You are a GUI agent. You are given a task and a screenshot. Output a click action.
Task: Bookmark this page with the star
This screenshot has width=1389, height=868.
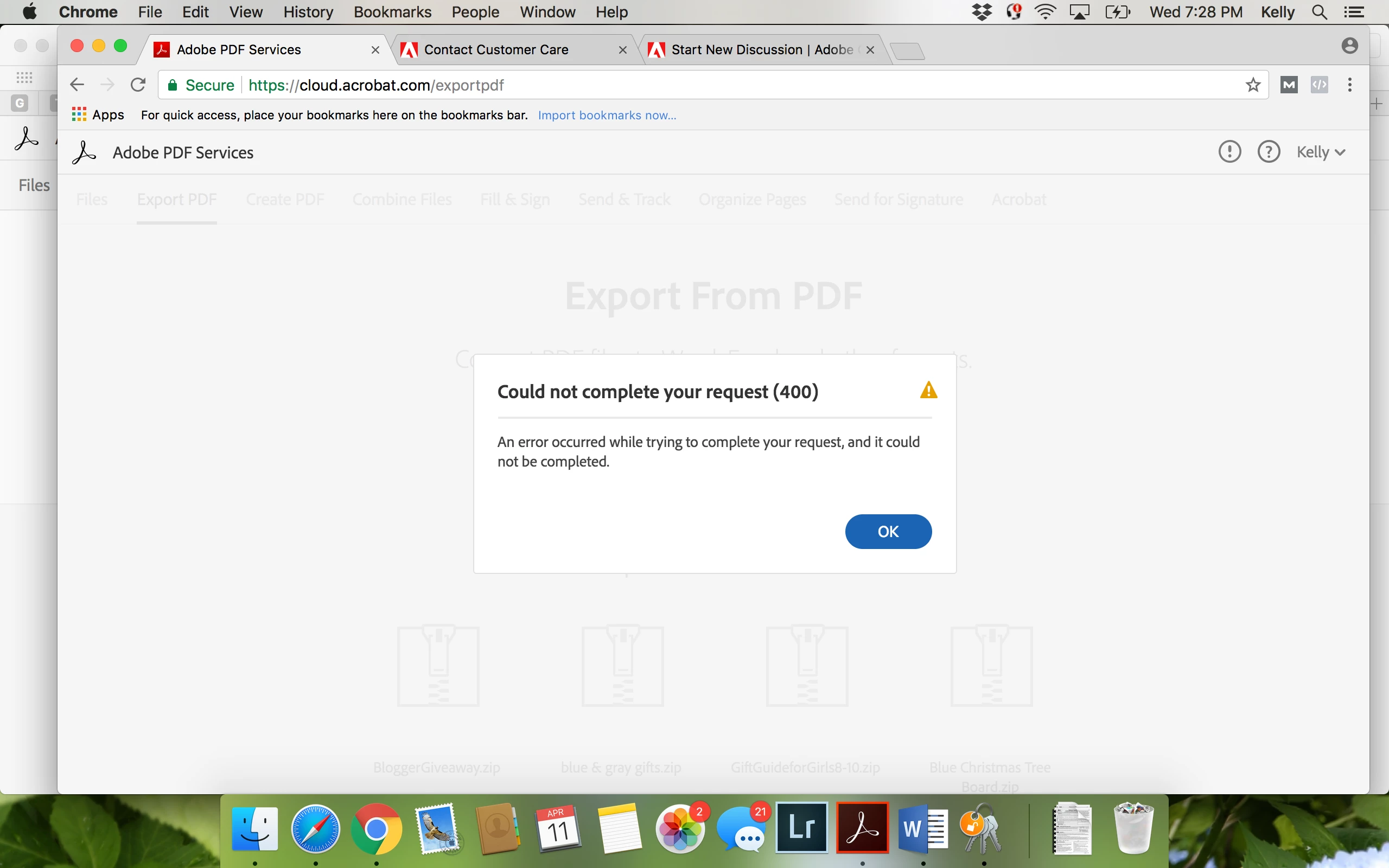tap(1253, 86)
